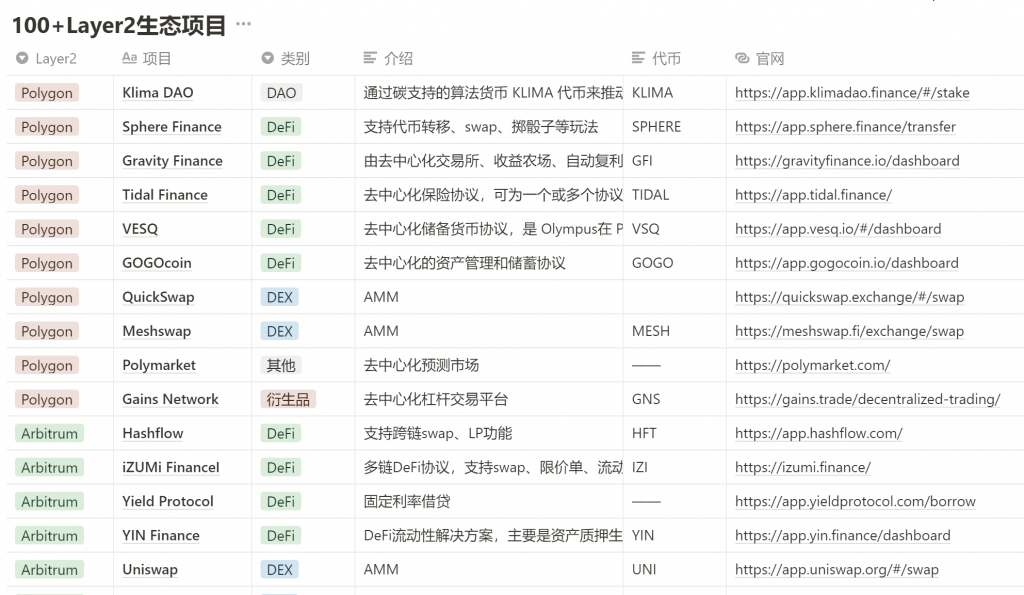This screenshot has width=1024, height=595.
Task: Select the 衍生品 tag on Gains Network row
Action: [289, 399]
